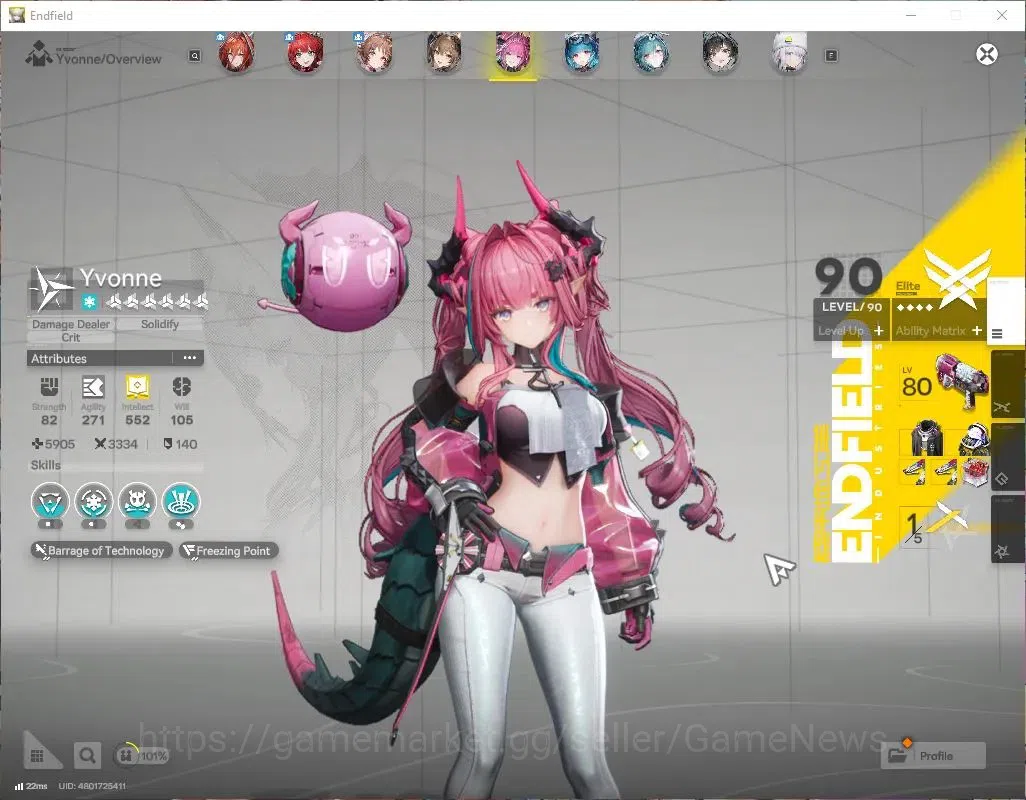Screen dimensions: 1026x800
Task: Click the six-star rarity row
Action: coord(156,301)
